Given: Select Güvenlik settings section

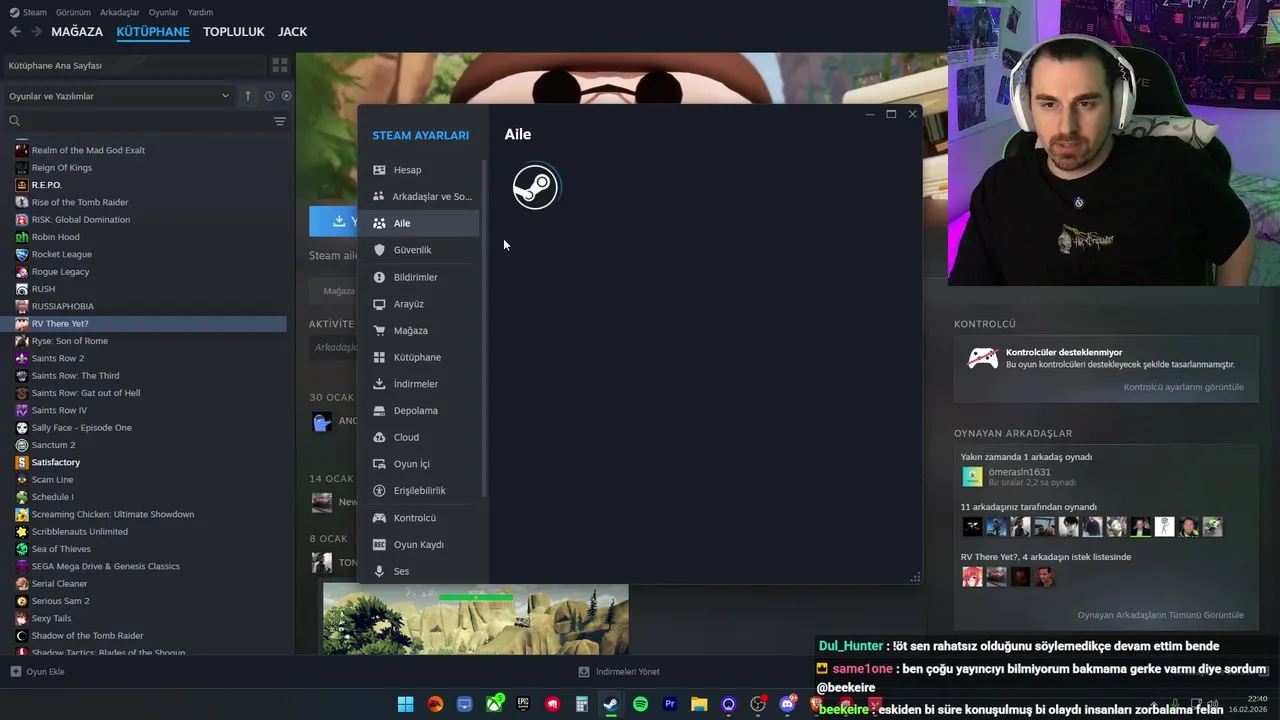Looking at the screenshot, I should 422,250.
